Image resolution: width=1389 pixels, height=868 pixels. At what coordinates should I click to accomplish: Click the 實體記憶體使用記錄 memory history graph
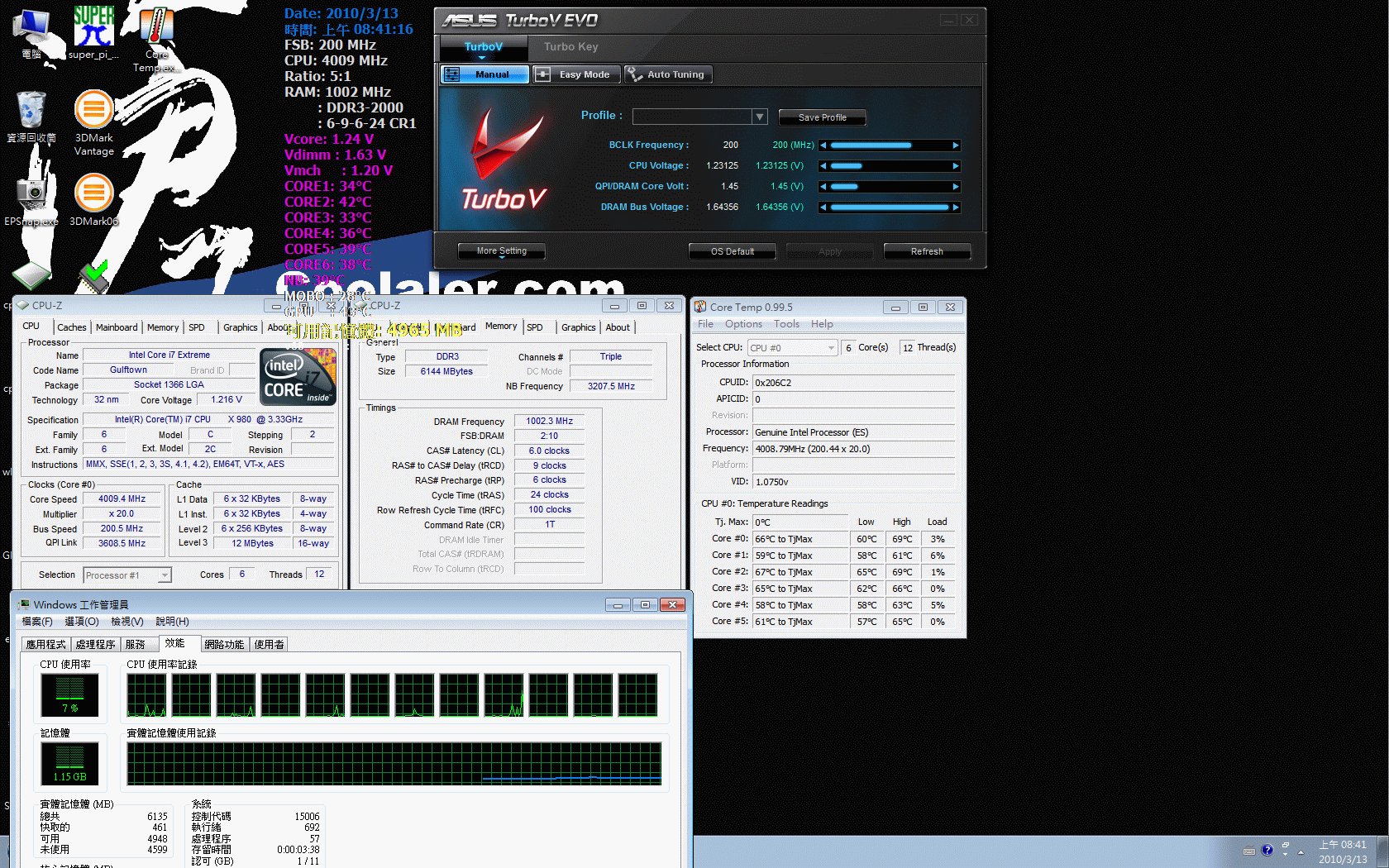pyautogui.click(x=394, y=764)
